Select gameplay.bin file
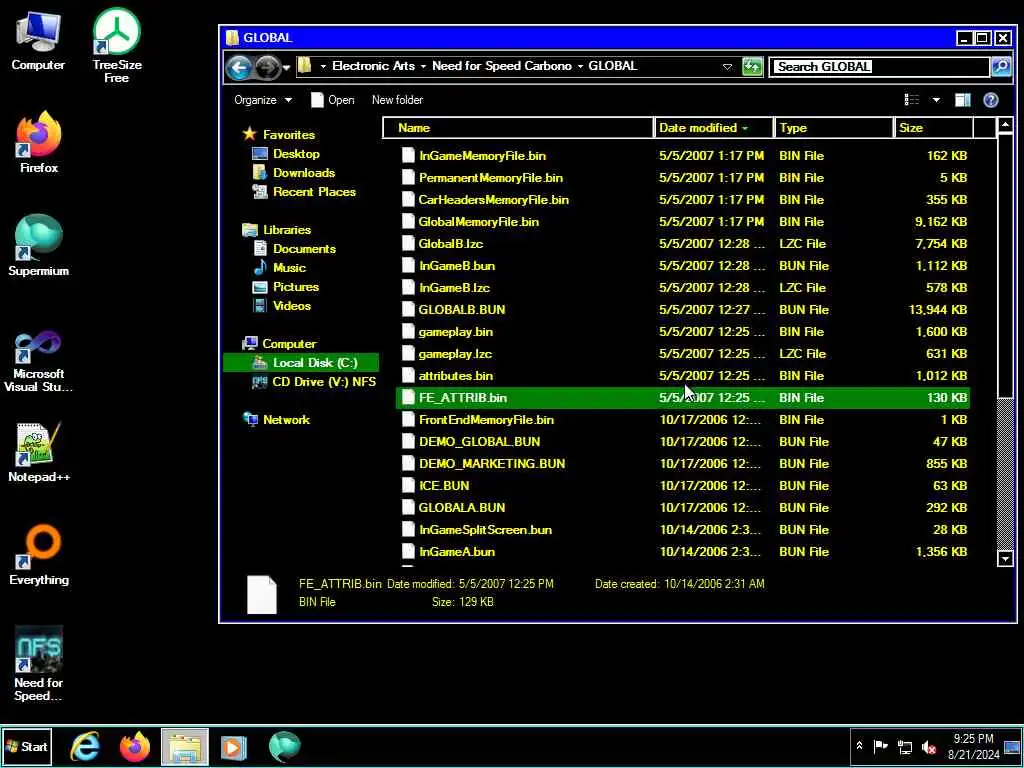The image size is (1024, 768). point(682,332)
